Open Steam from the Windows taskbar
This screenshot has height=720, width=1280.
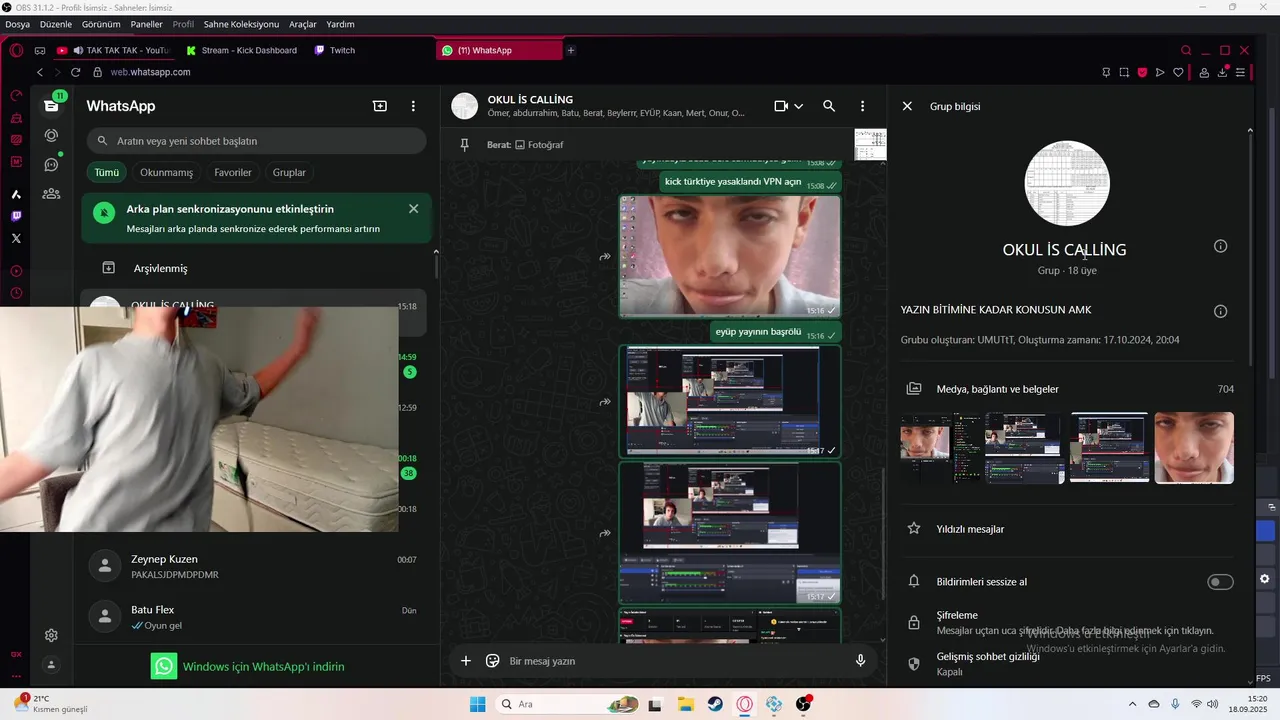pos(715,704)
